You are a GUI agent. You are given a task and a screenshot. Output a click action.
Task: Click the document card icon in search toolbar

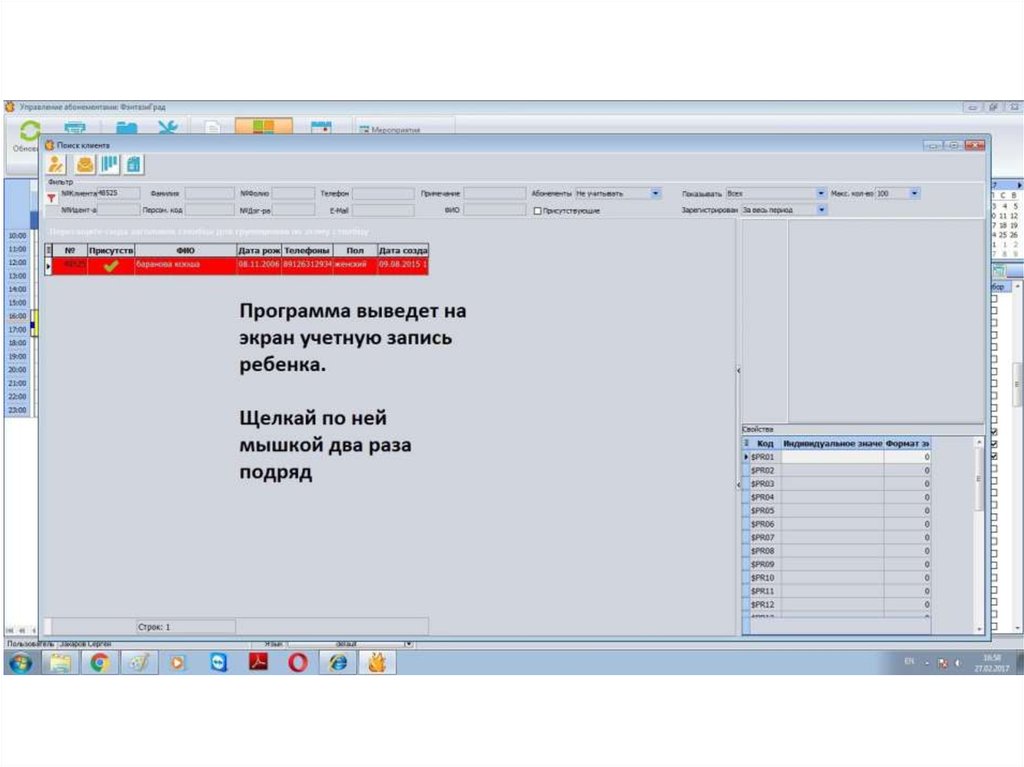click(x=133, y=165)
